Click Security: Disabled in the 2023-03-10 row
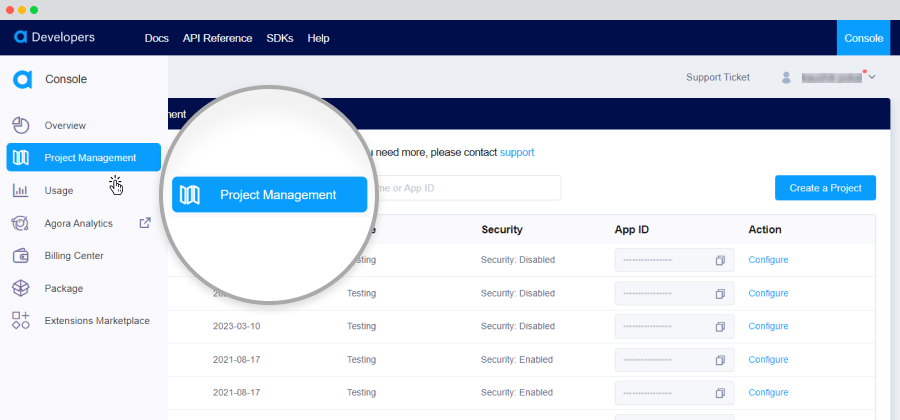The width and height of the screenshot is (900, 420). [518, 326]
